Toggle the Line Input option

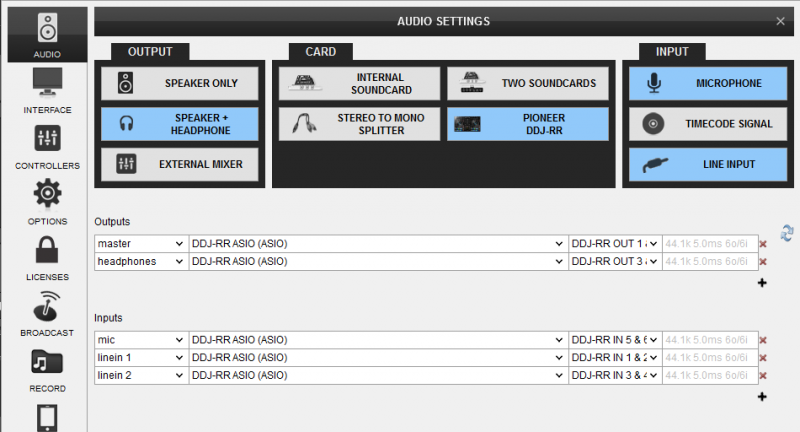coord(692,164)
